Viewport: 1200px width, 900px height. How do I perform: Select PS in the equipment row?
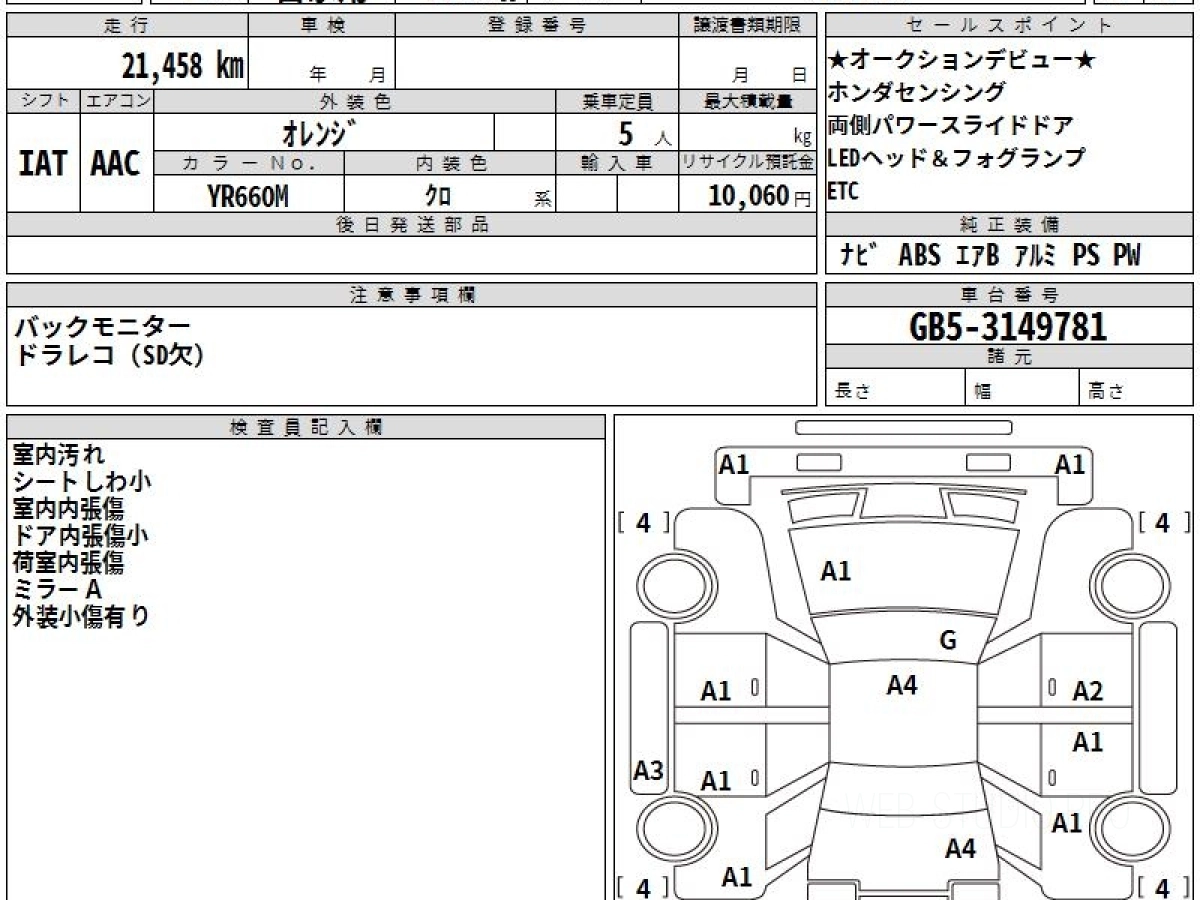(1085, 255)
